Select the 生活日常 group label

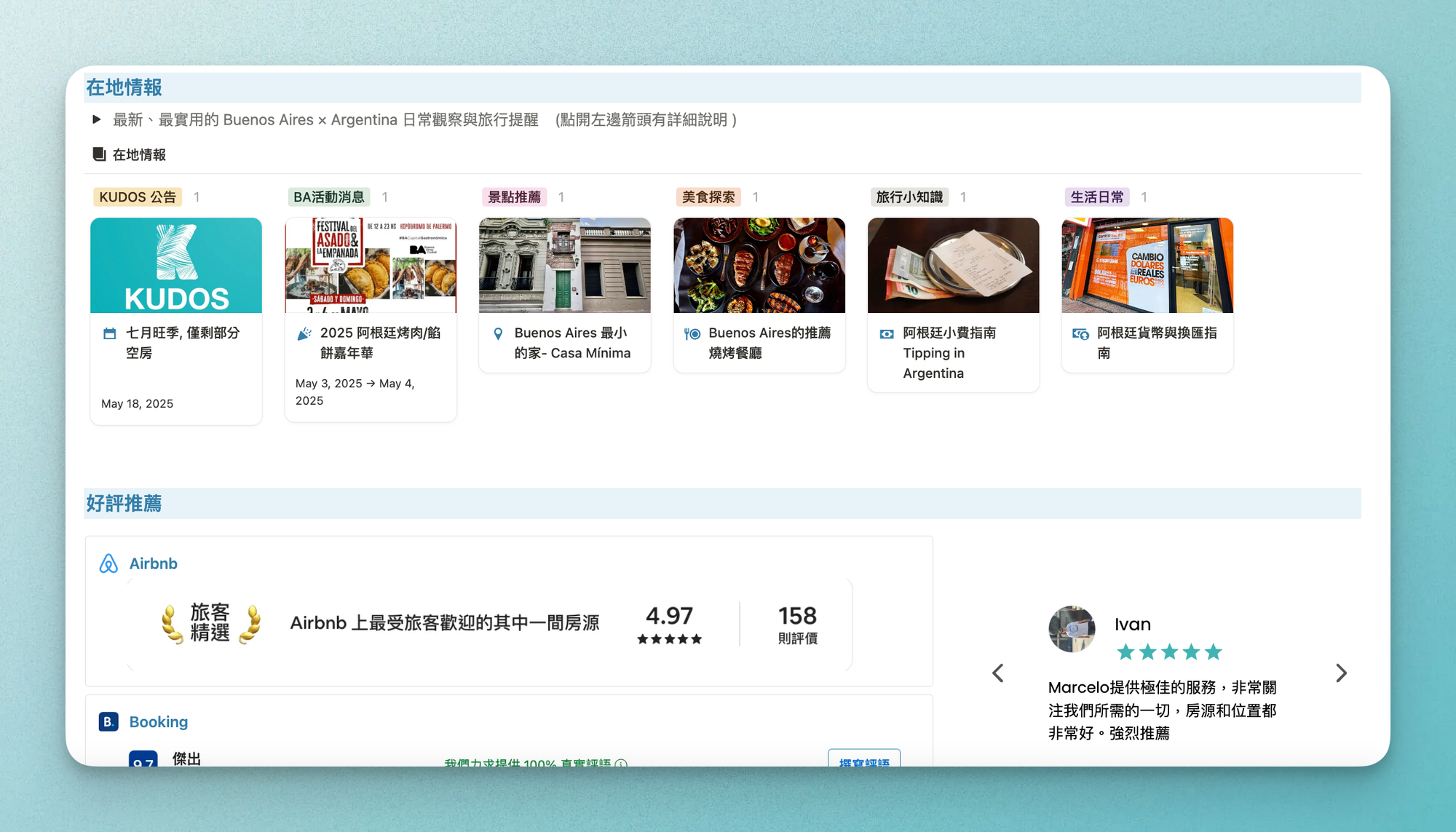(x=1097, y=197)
